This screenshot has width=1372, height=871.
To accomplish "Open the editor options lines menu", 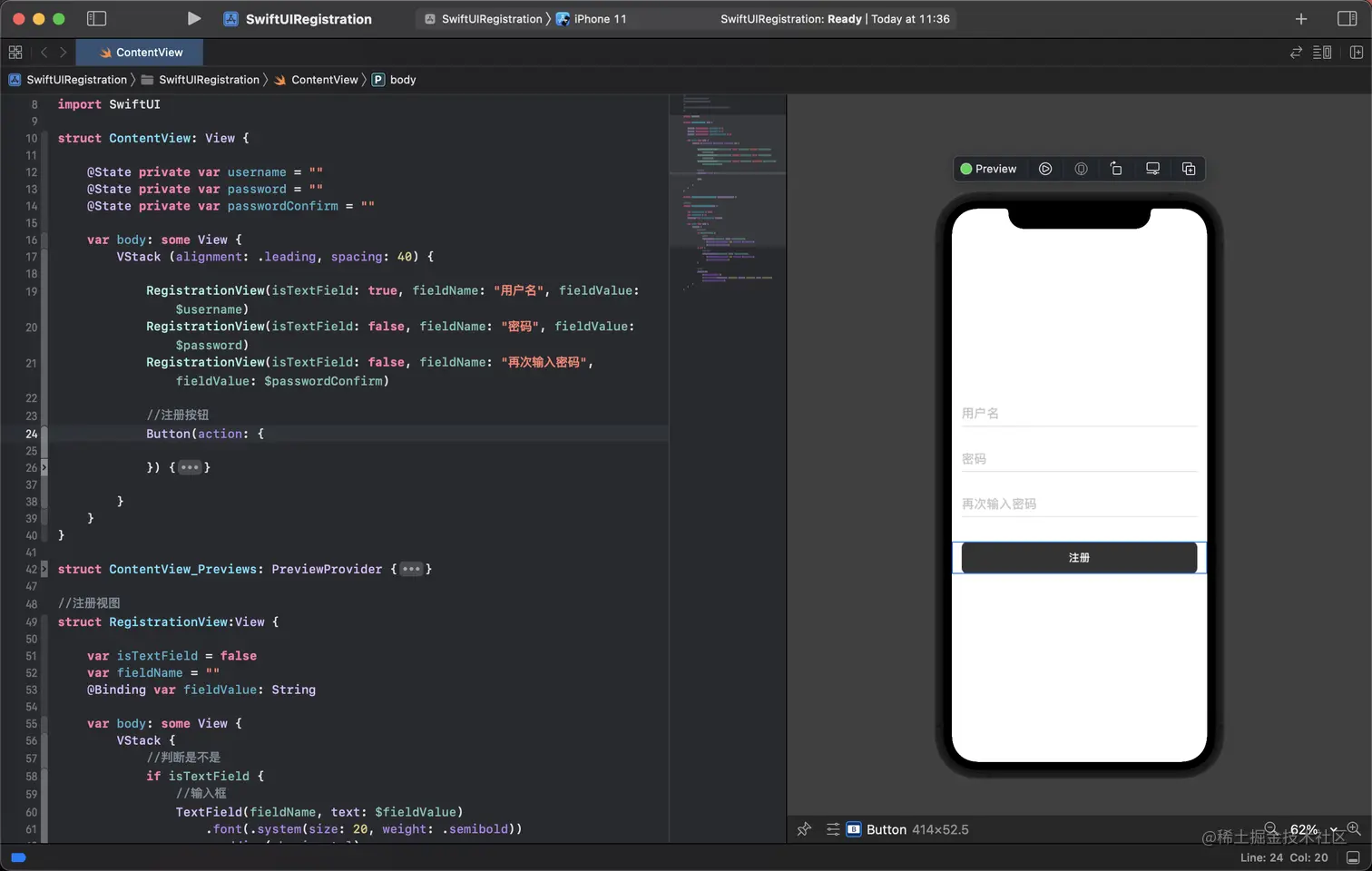I will pyautogui.click(x=1322, y=53).
